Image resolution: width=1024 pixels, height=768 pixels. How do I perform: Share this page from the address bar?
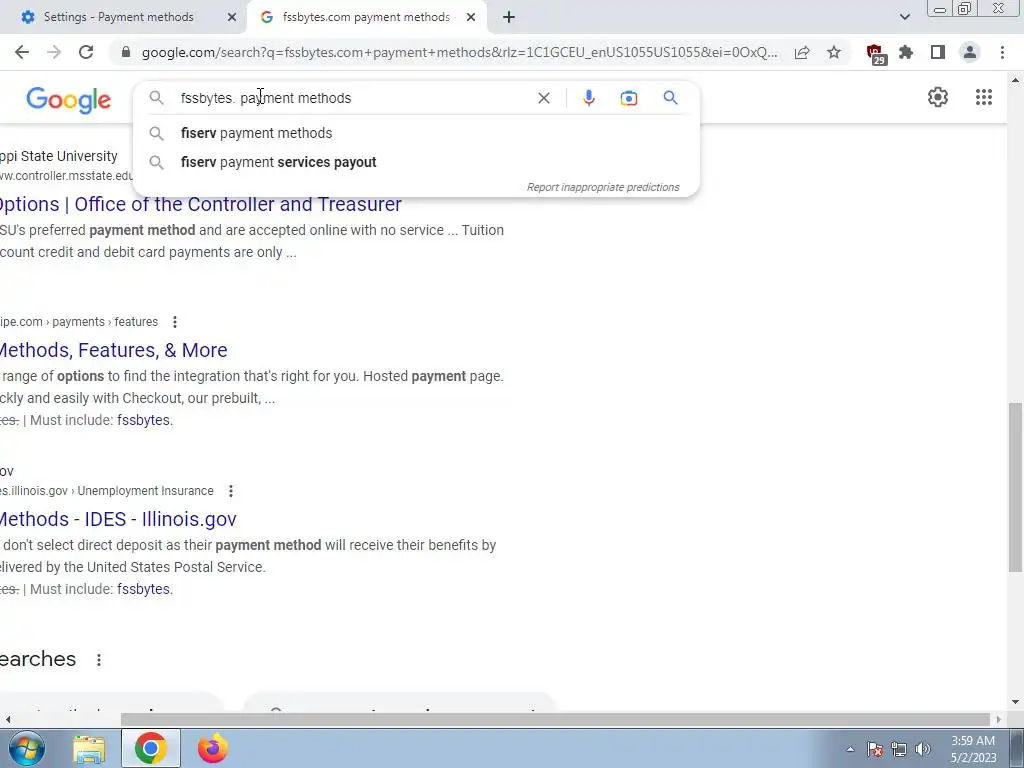click(802, 52)
